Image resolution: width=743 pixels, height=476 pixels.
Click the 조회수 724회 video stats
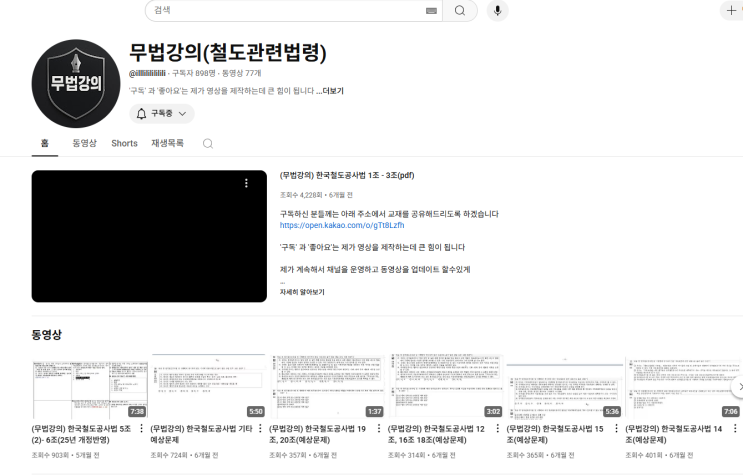(x=184, y=455)
